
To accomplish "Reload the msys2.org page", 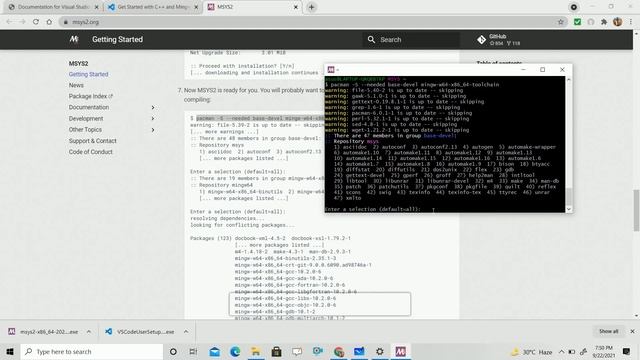I will point(36,22).
